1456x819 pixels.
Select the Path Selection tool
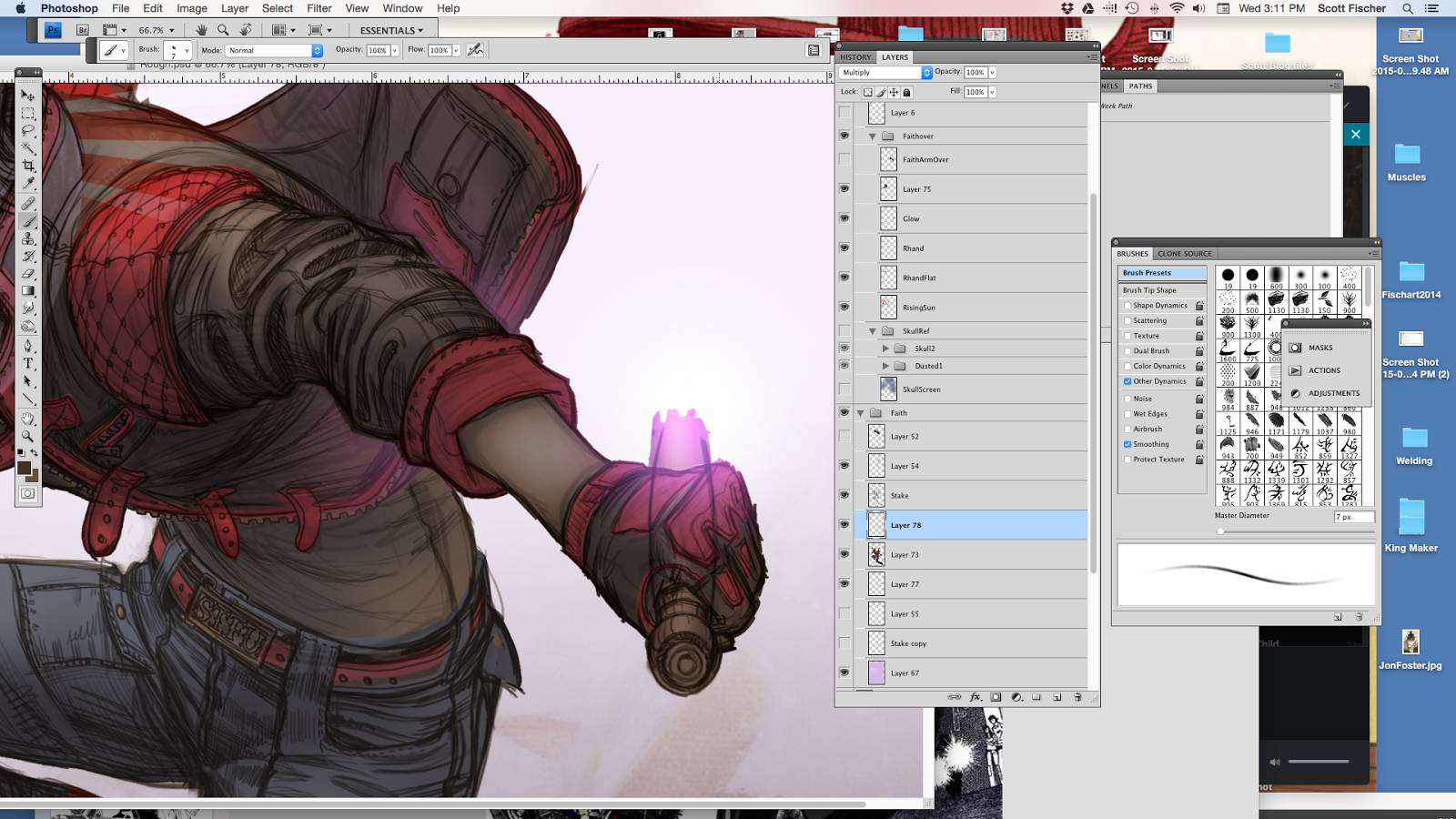click(x=28, y=381)
